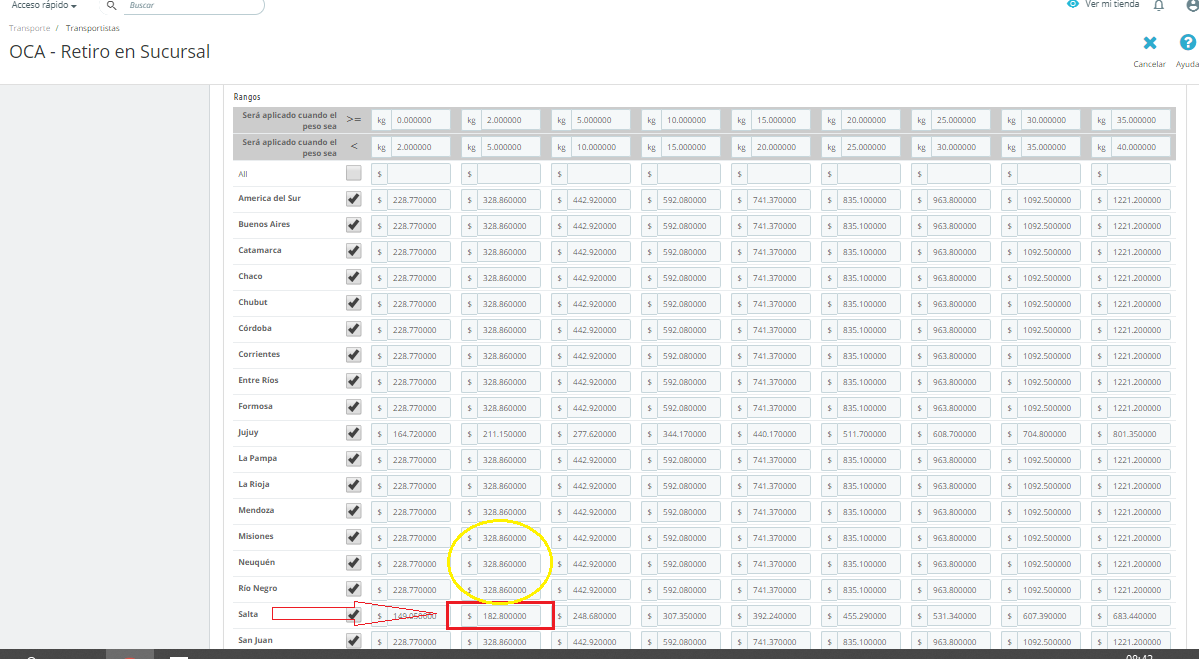Open Ver mi tienda link
This screenshot has height=659, width=1199.
[1112, 5]
